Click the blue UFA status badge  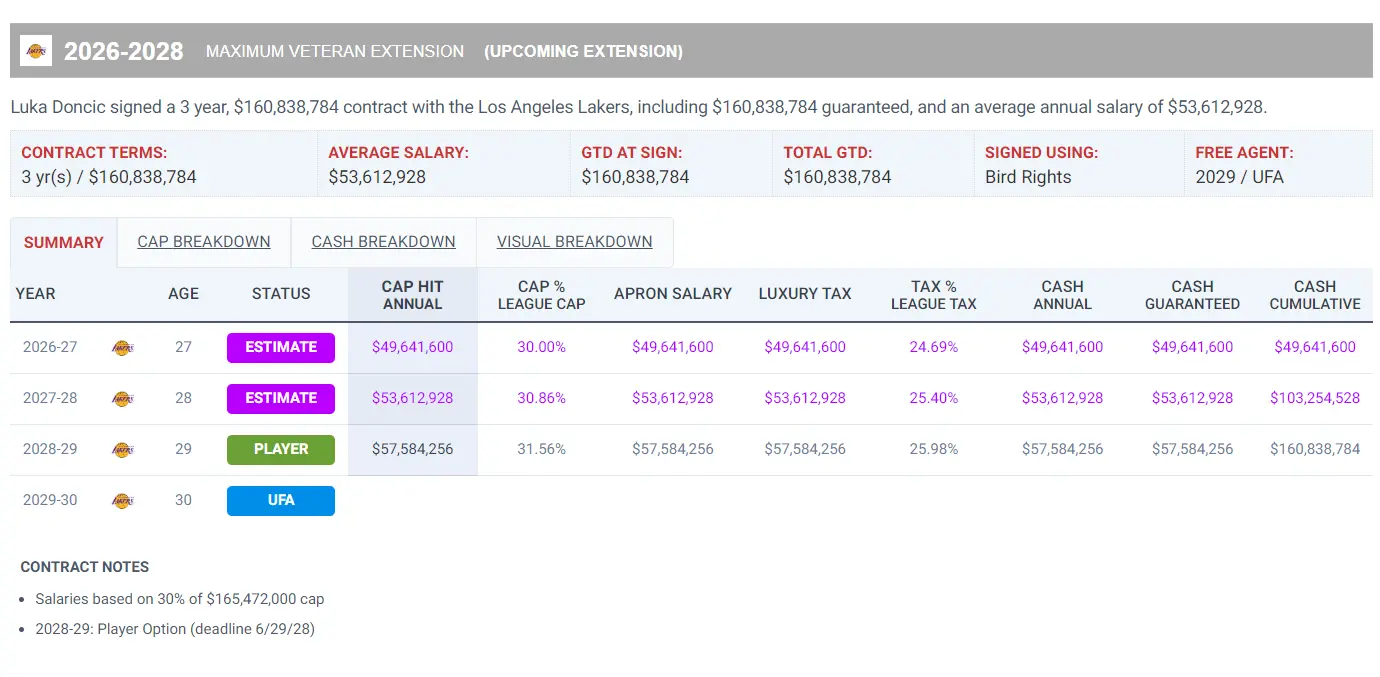tap(281, 500)
